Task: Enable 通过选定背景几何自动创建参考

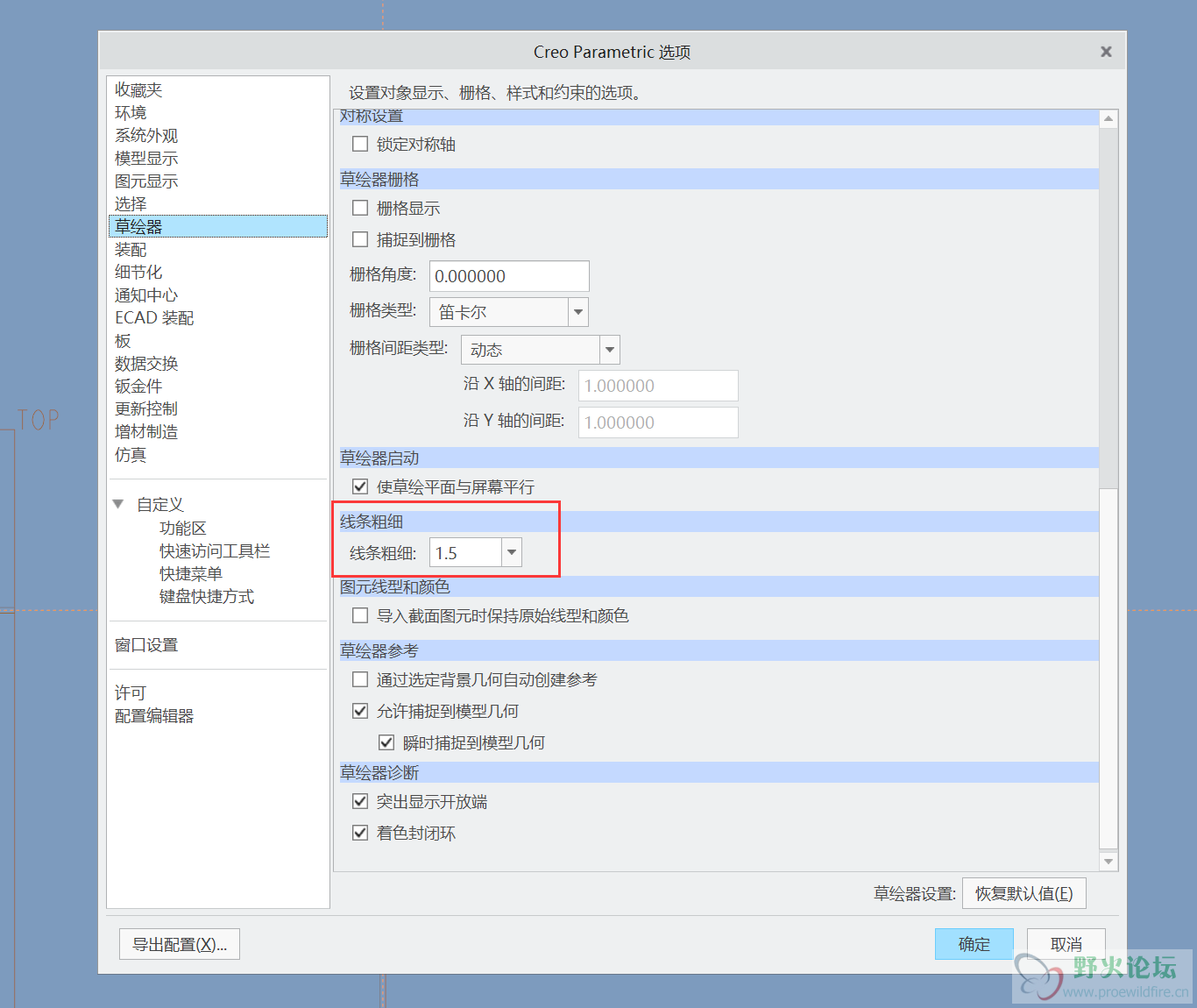Action: 359,679
